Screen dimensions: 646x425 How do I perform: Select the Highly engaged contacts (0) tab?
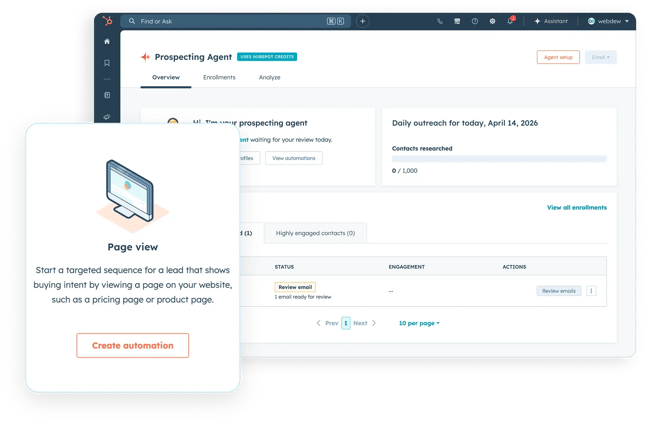point(315,233)
